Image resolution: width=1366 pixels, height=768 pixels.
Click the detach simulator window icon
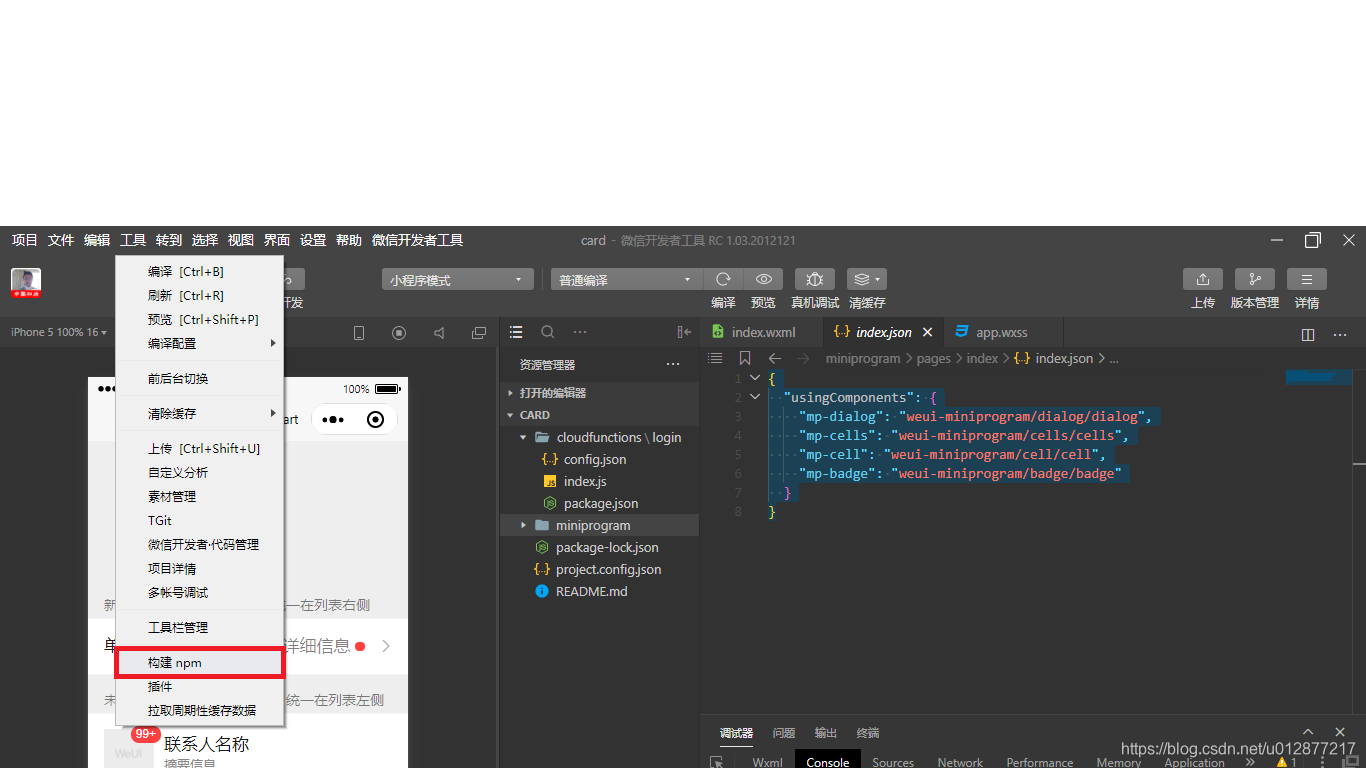coord(479,333)
